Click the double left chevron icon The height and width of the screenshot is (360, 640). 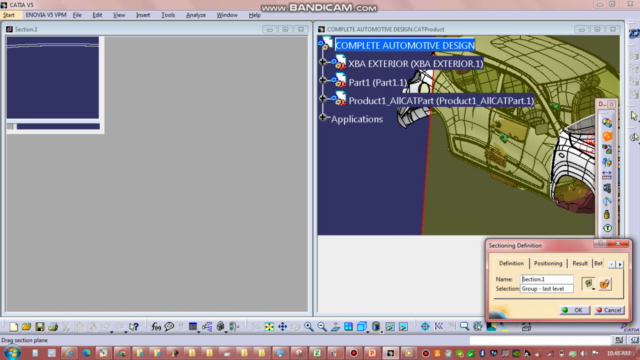439,327
